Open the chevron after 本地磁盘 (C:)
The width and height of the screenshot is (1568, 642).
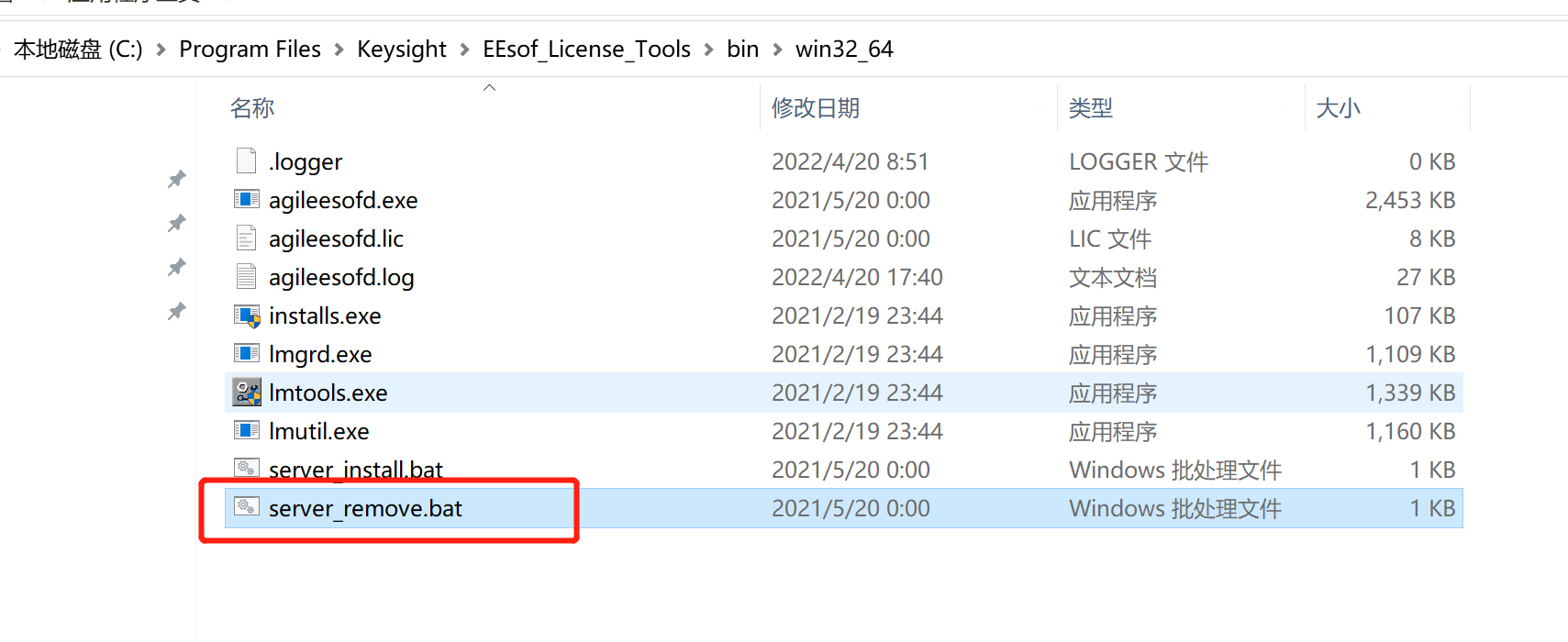coord(161,50)
